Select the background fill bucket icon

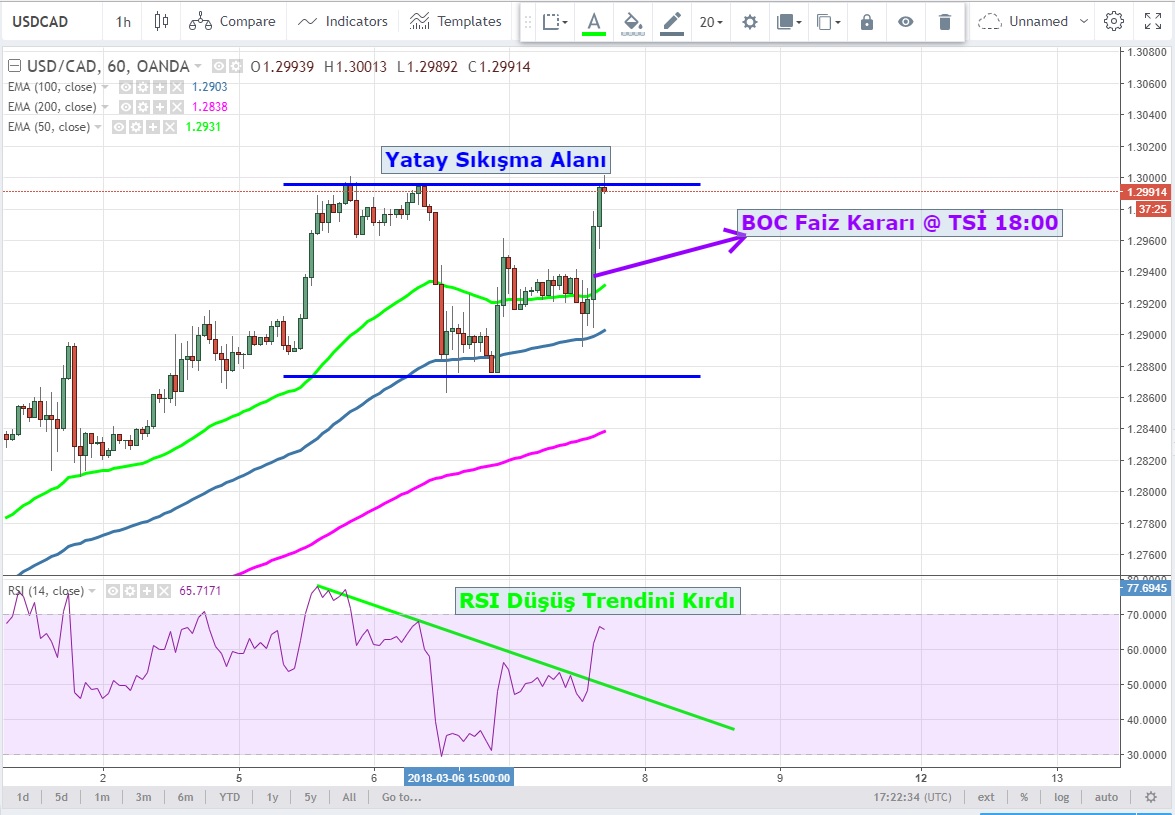click(x=632, y=21)
